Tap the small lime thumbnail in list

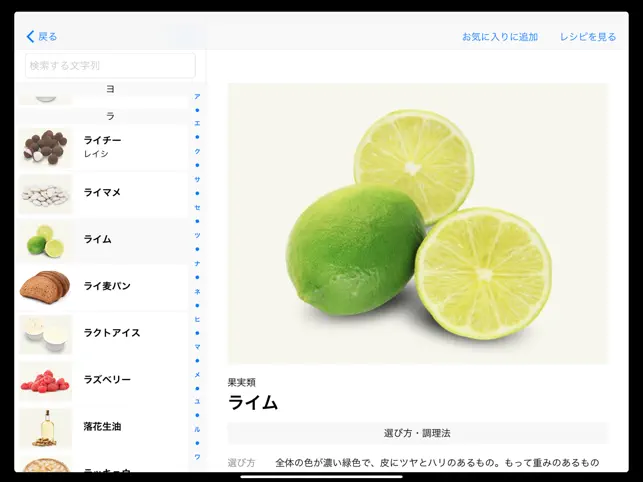coord(45,241)
